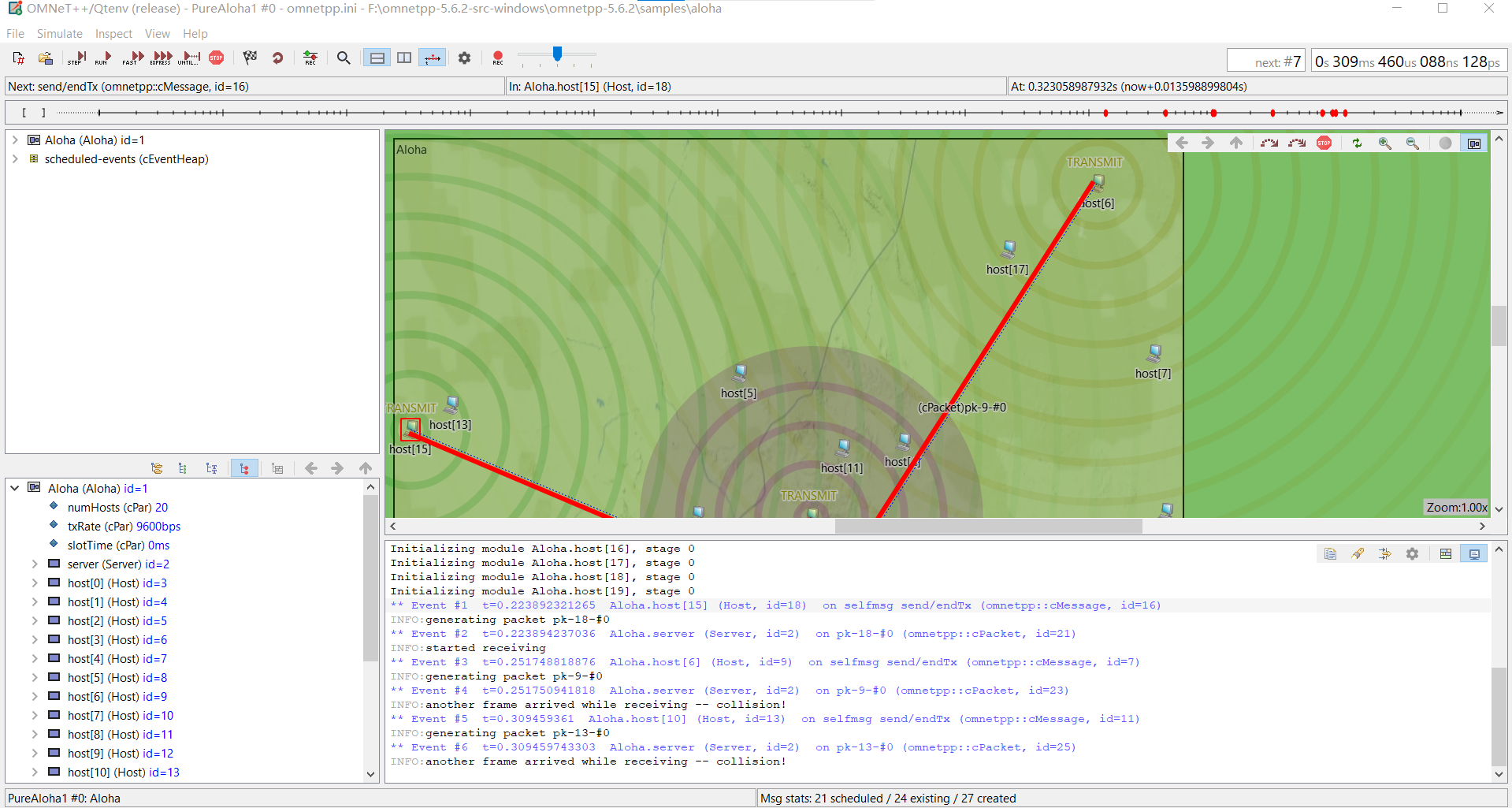The image size is (1512, 808).
Task: Click the txRate parameter value 9600bps
Action: click(158, 527)
